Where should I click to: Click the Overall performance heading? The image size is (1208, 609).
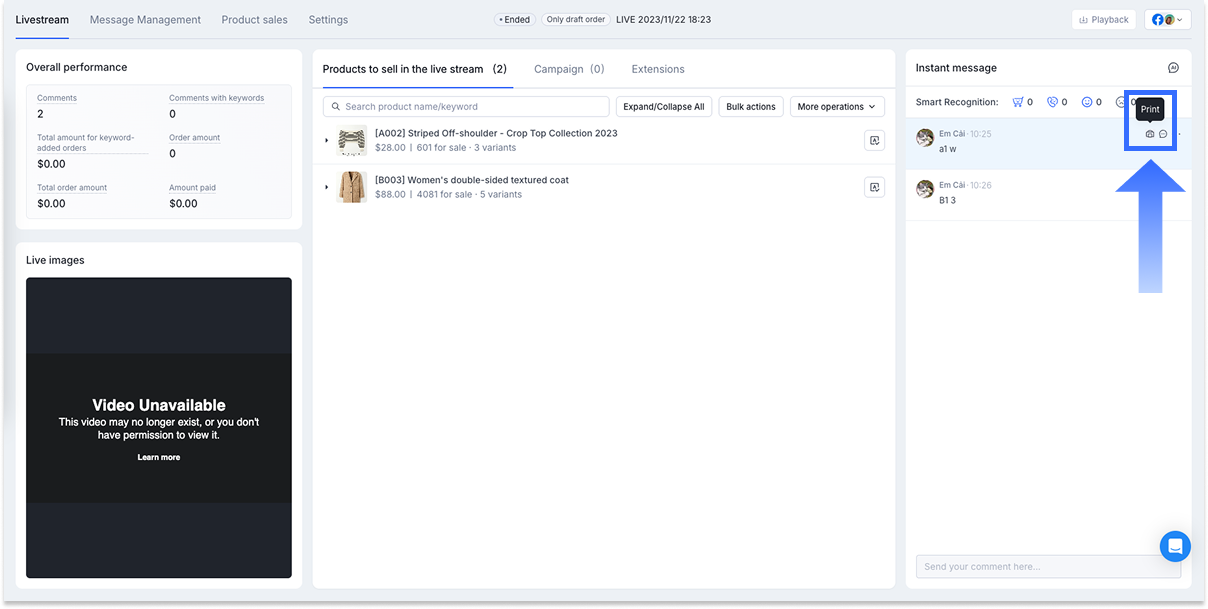coord(76,67)
